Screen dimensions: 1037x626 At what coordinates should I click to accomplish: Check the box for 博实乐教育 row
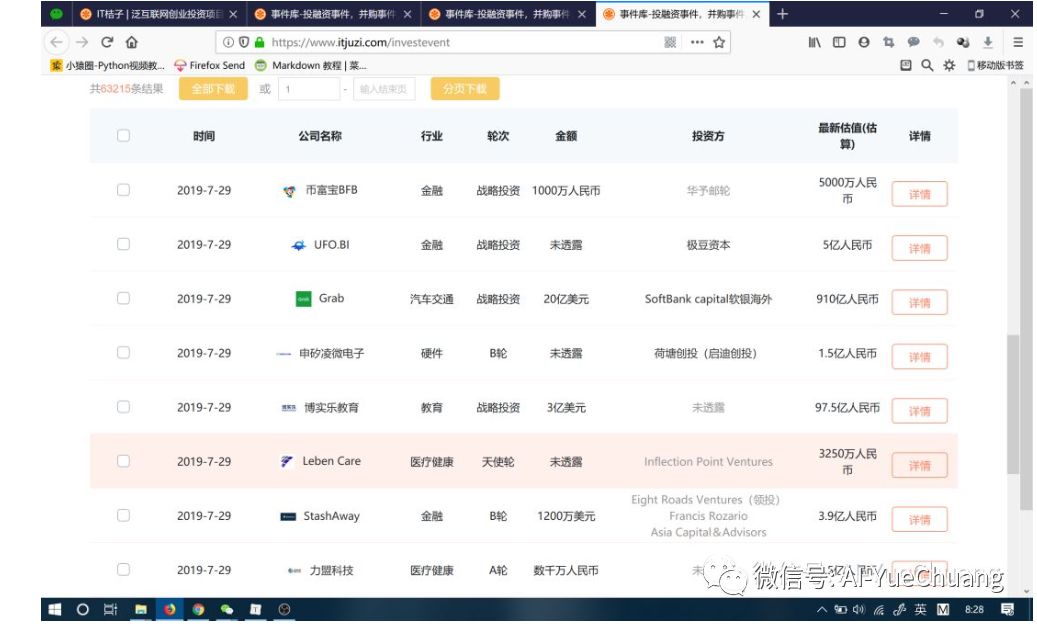tap(123, 407)
